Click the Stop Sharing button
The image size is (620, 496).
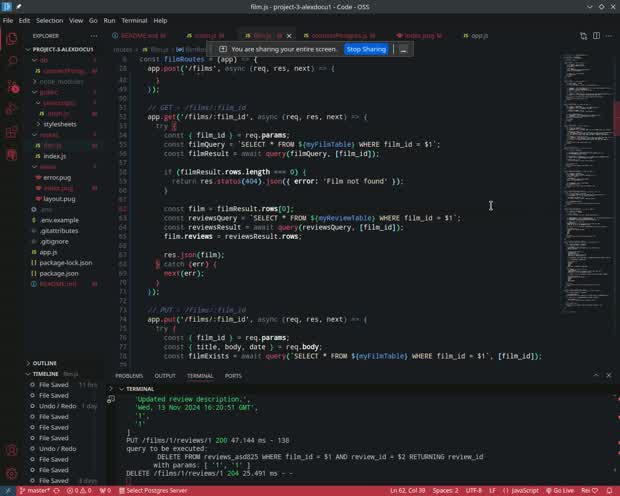tap(366, 49)
